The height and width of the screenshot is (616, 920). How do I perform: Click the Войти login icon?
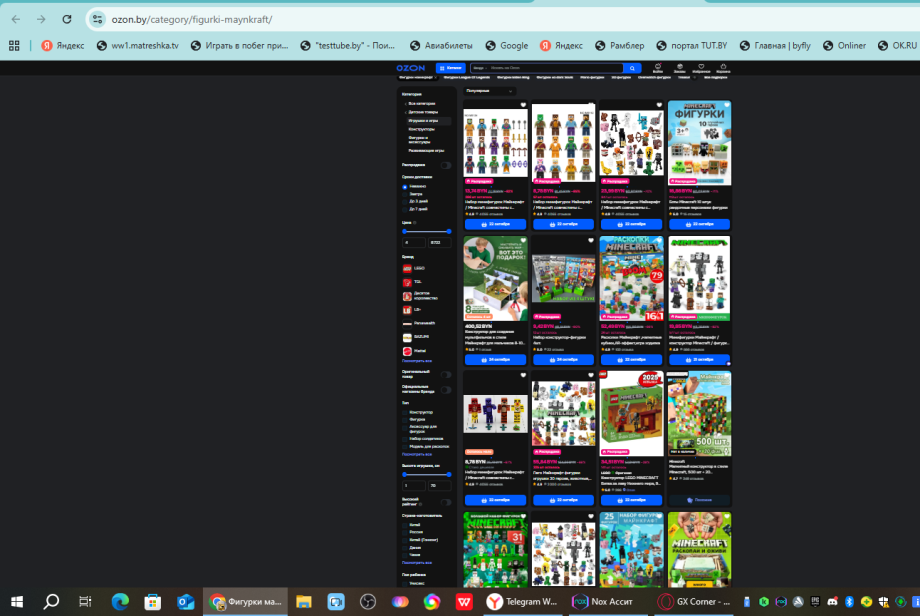[x=658, y=69]
